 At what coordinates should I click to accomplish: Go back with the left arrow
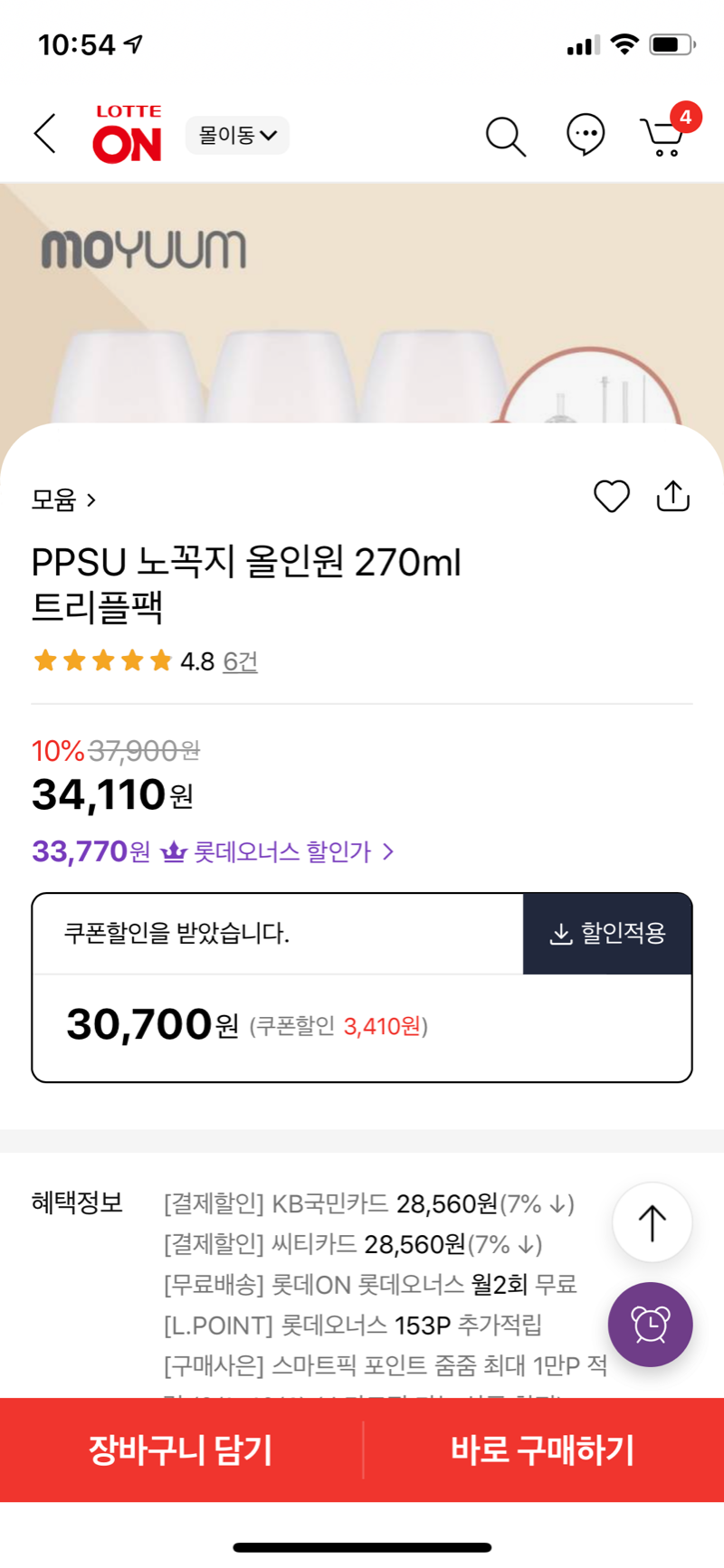coord(45,134)
